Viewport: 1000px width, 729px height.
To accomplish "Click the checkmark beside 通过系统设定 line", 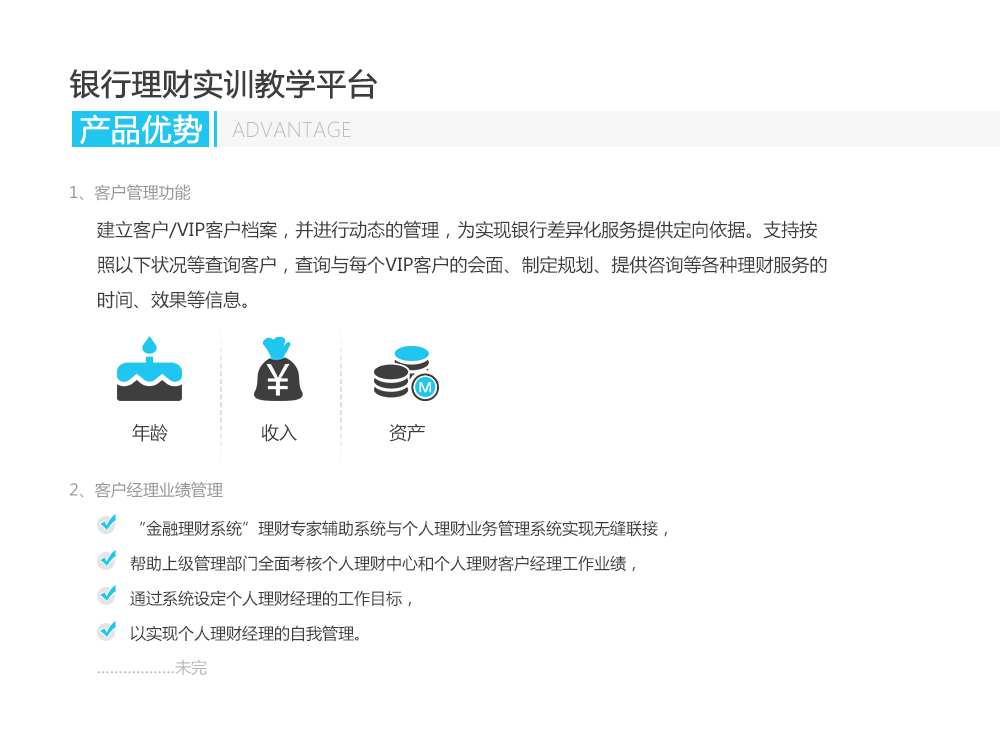I will tap(107, 595).
